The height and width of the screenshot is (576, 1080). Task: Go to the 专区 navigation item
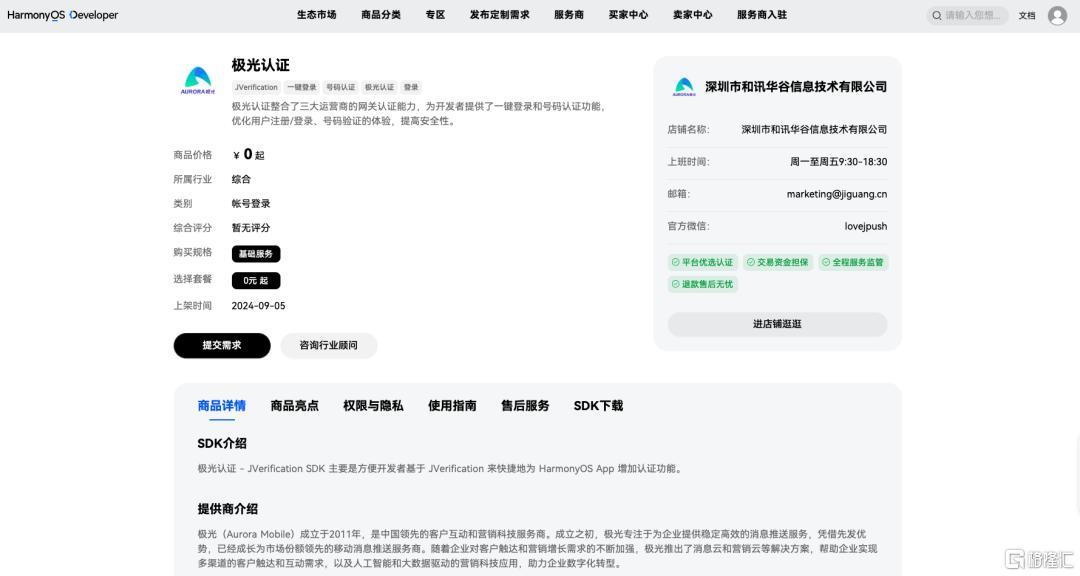point(435,14)
